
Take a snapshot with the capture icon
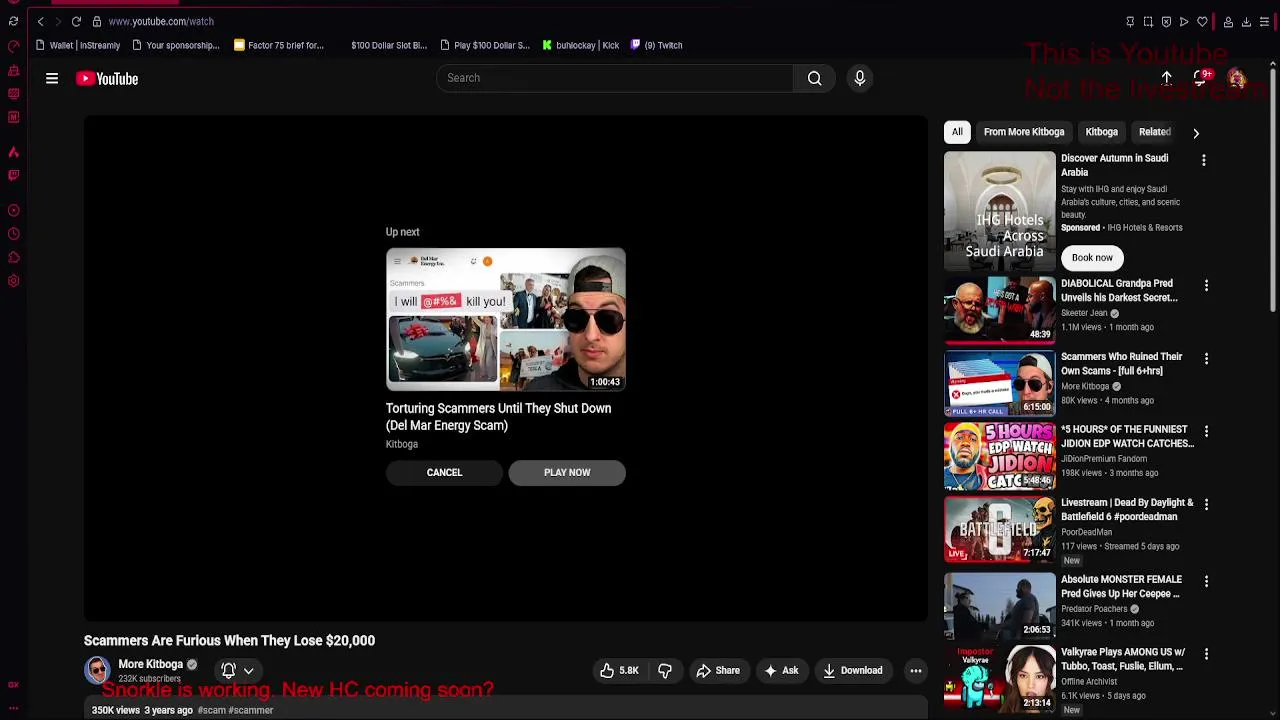pos(1148,22)
